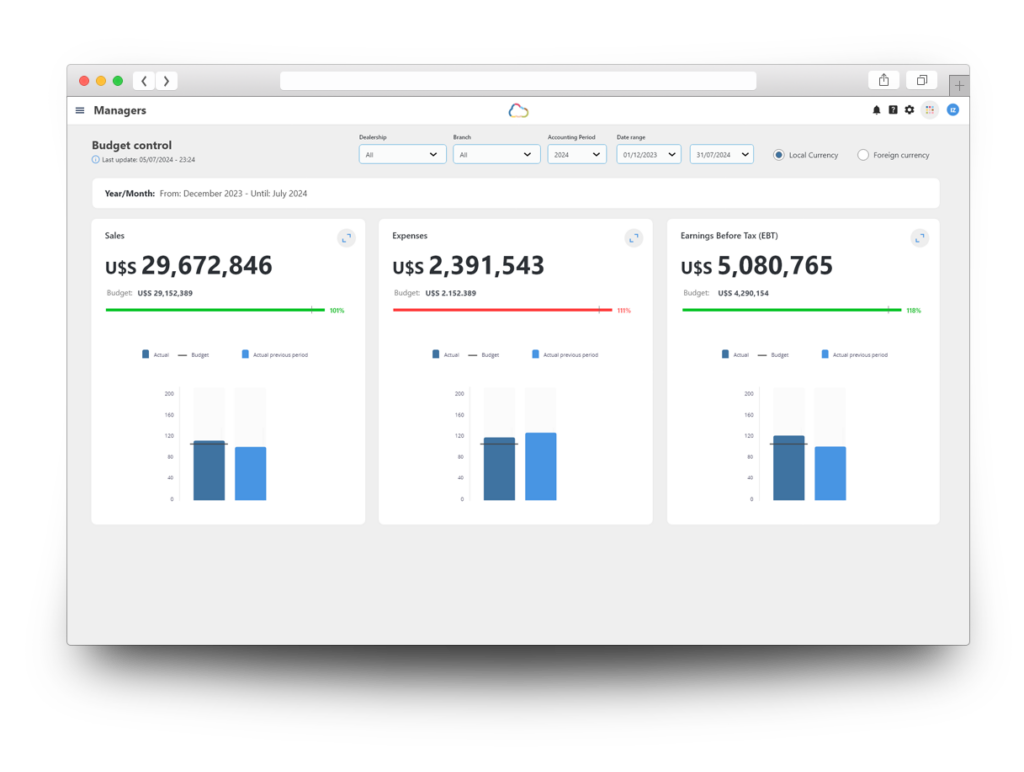Open the user profile avatar

click(953, 110)
